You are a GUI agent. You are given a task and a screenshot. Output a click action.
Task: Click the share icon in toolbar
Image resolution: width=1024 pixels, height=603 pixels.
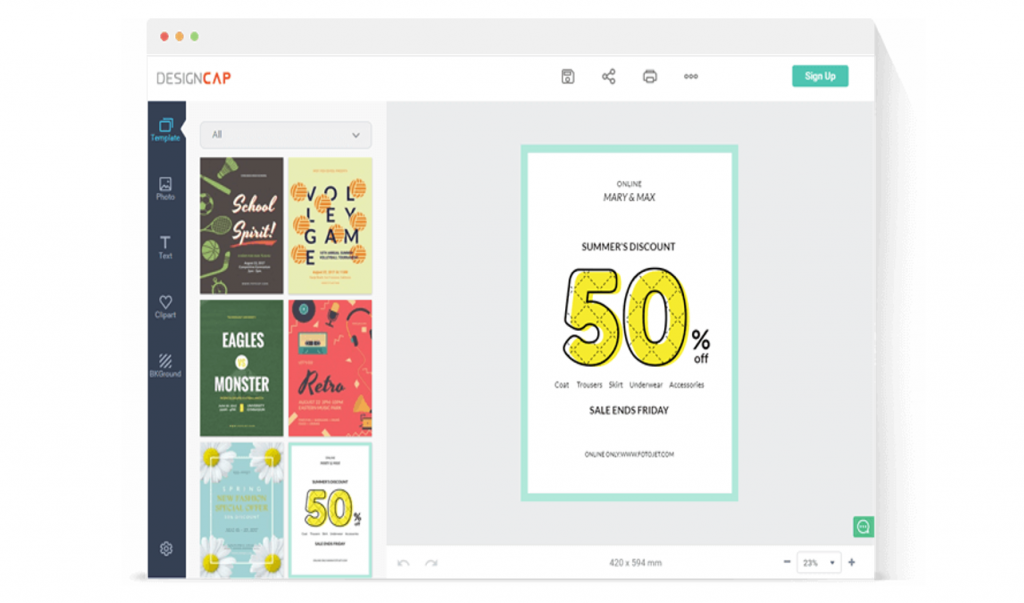(x=609, y=76)
